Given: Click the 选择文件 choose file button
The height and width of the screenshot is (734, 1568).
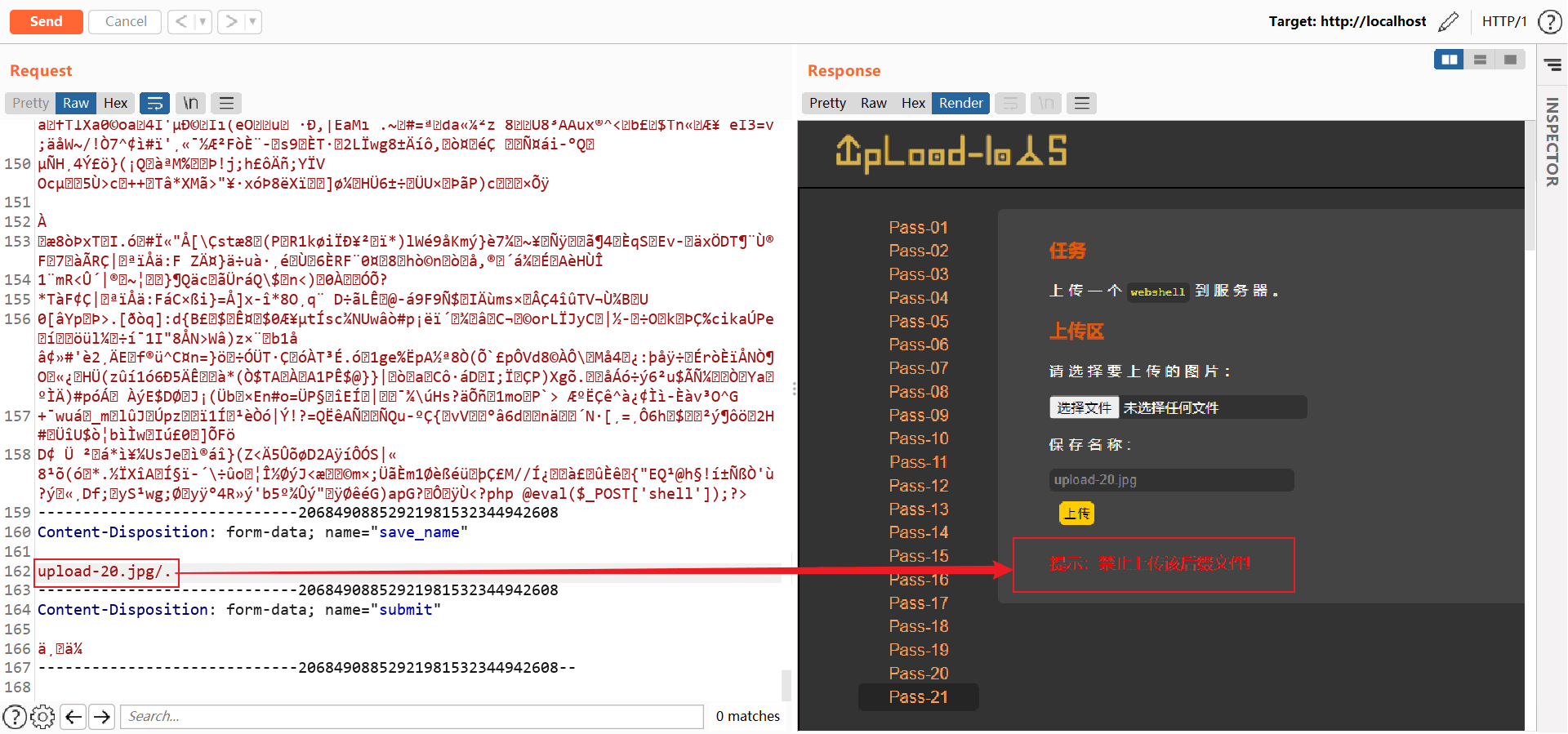Looking at the screenshot, I should [1084, 407].
